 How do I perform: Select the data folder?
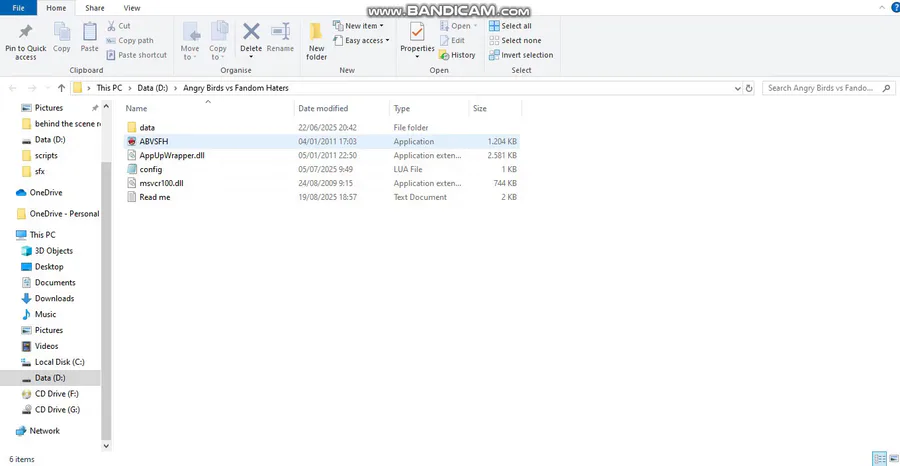tap(321, 127)
